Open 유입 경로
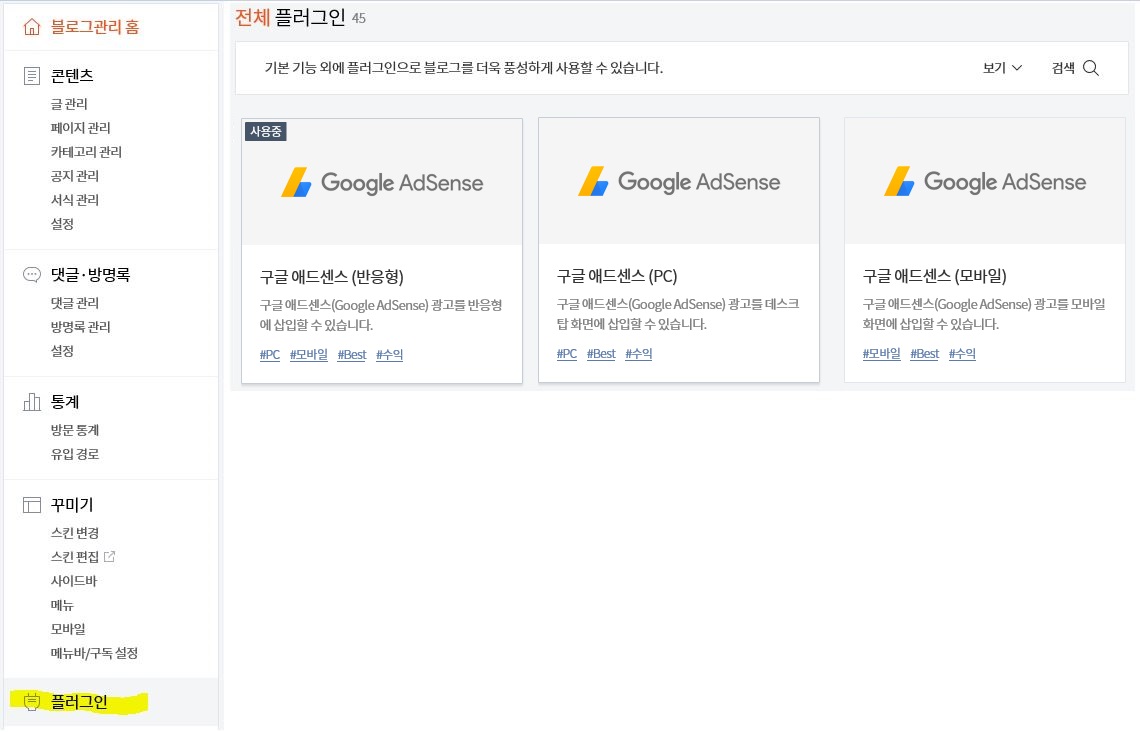 tap(75, 454)
